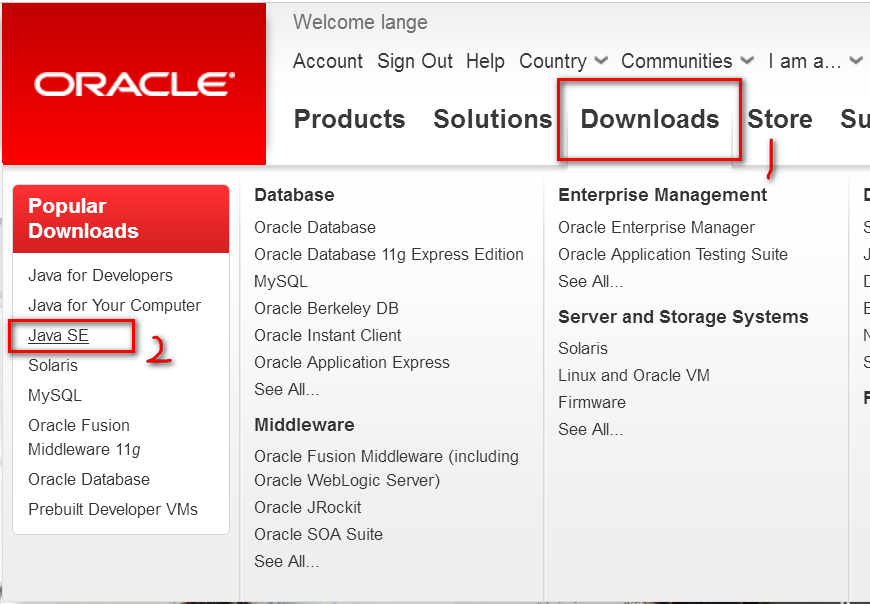Open the Help link
This screenshot has height=604, width=870.
(x=485, y=61)
